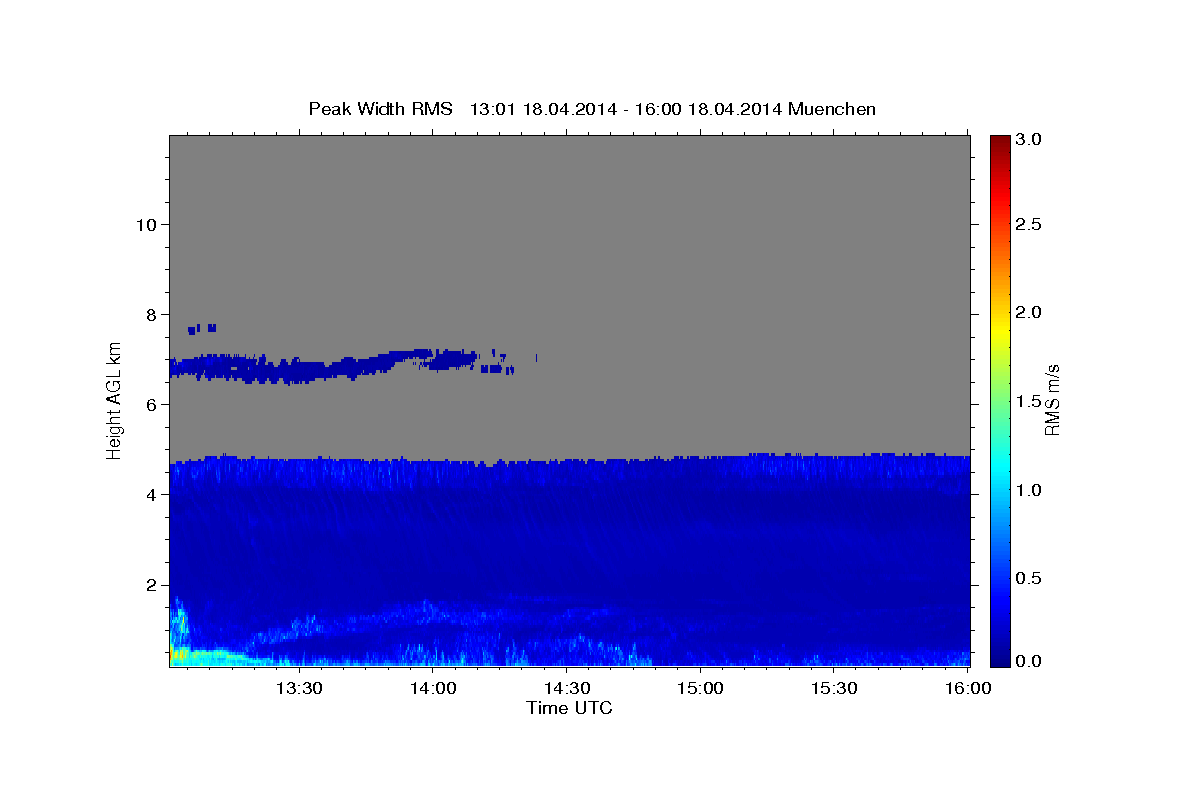Image resolution: width=1200 pixels, height=800 pixels.
Task: Click the colorbar value 1.5
Action: click(1028, 401)
